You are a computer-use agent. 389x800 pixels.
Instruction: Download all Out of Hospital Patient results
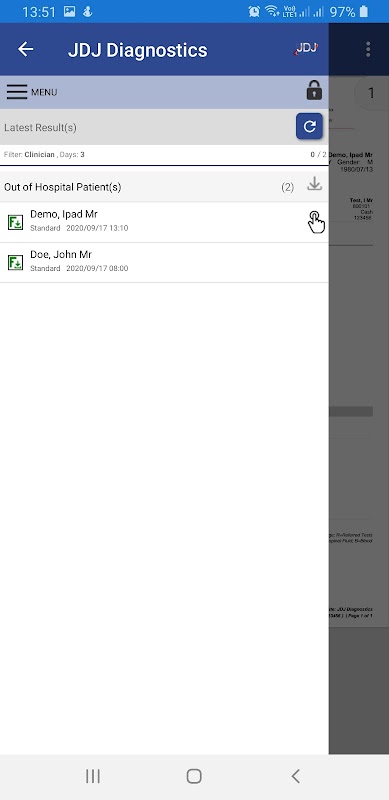click(314, 184)
